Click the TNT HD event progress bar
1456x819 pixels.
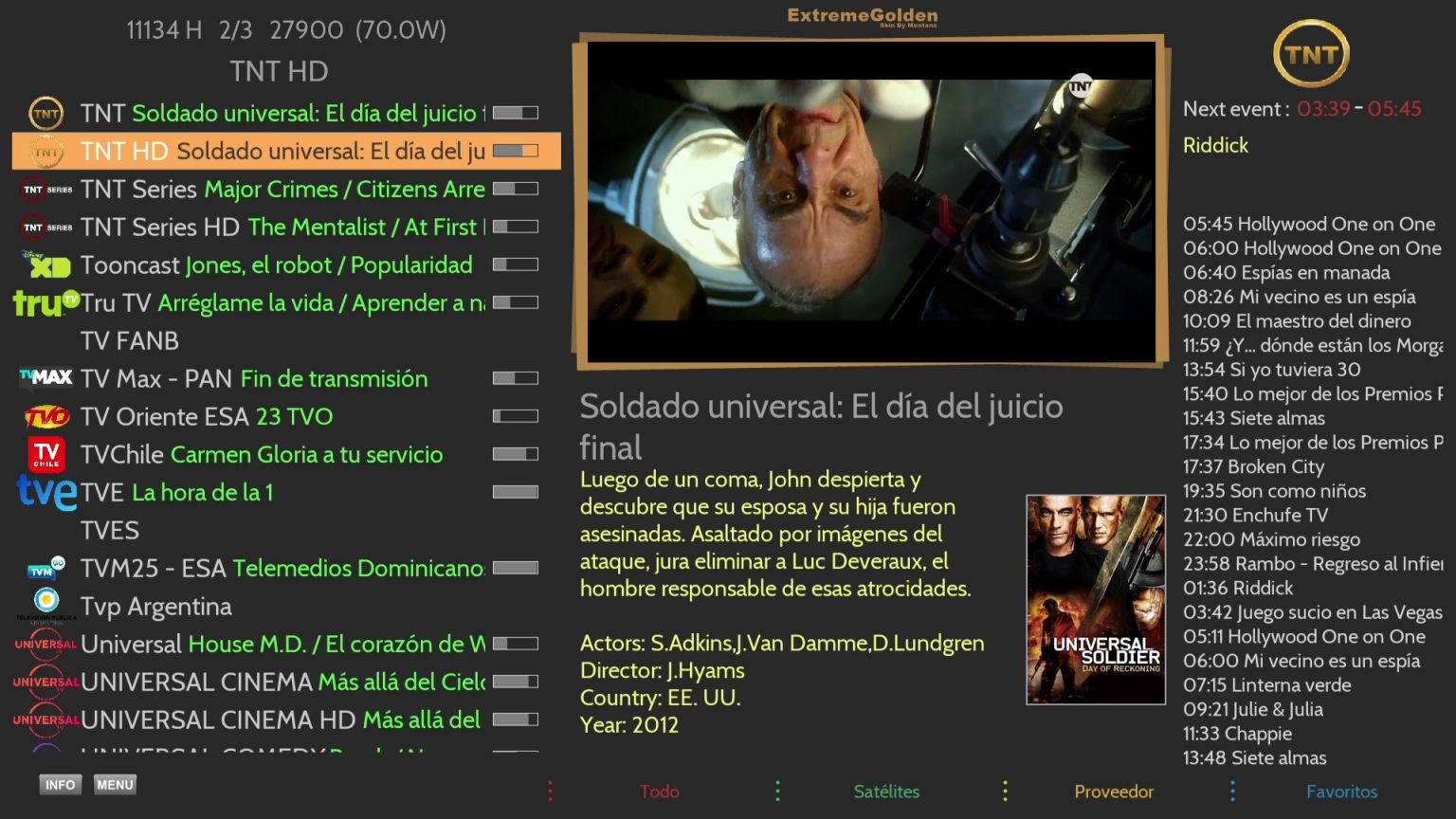point(516,151)
